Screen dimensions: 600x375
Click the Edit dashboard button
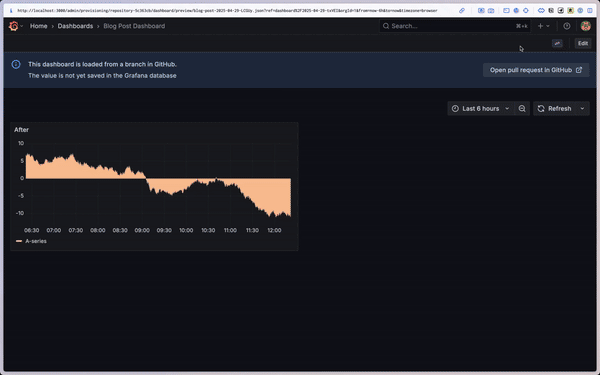[x=583, y=43]
